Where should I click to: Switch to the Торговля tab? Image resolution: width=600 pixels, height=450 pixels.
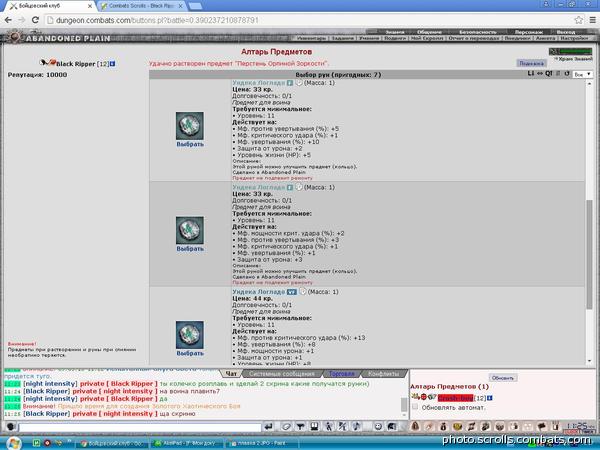click(x=341, y=373)
